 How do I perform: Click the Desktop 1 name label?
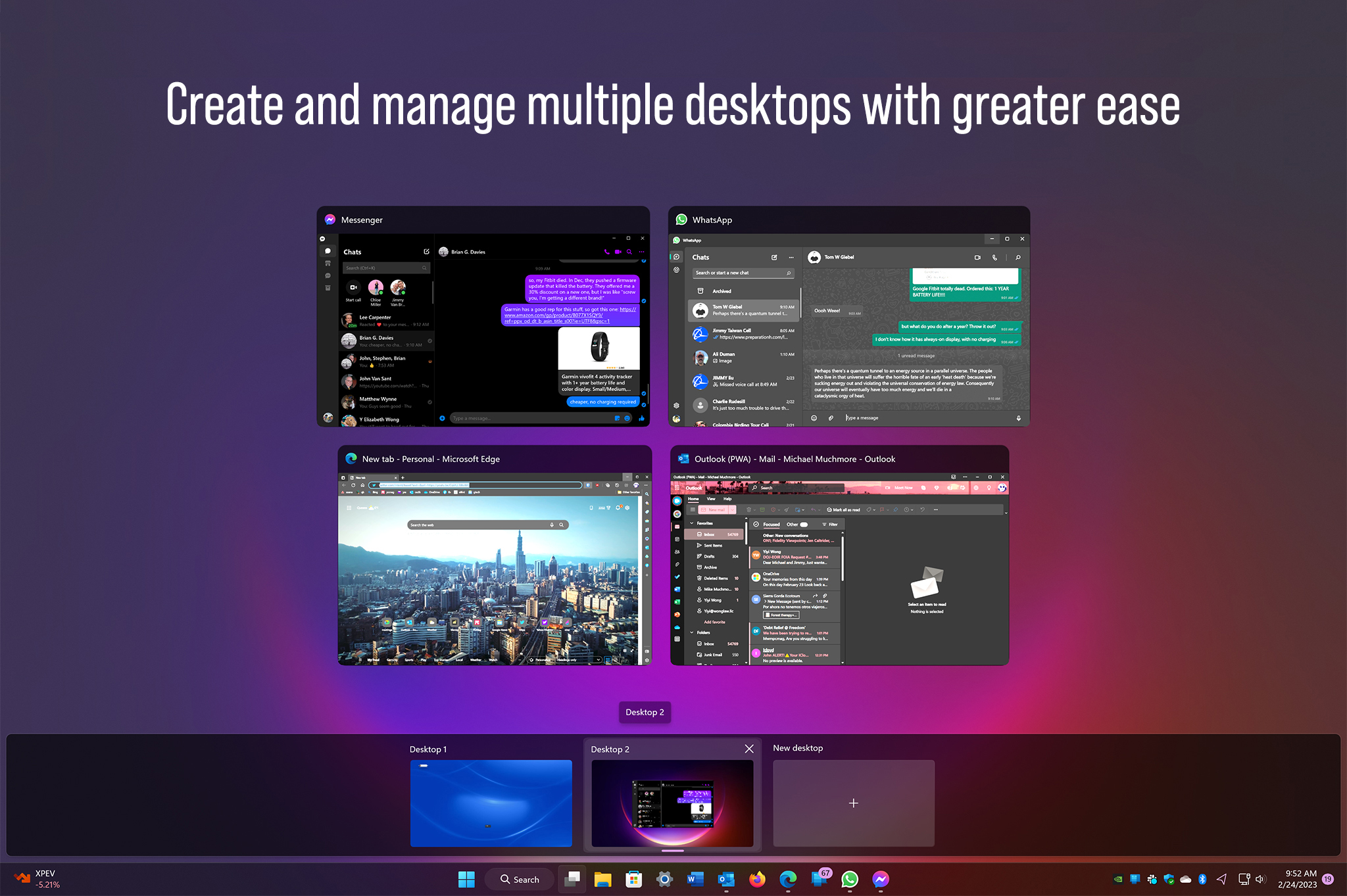click(428, 749)
